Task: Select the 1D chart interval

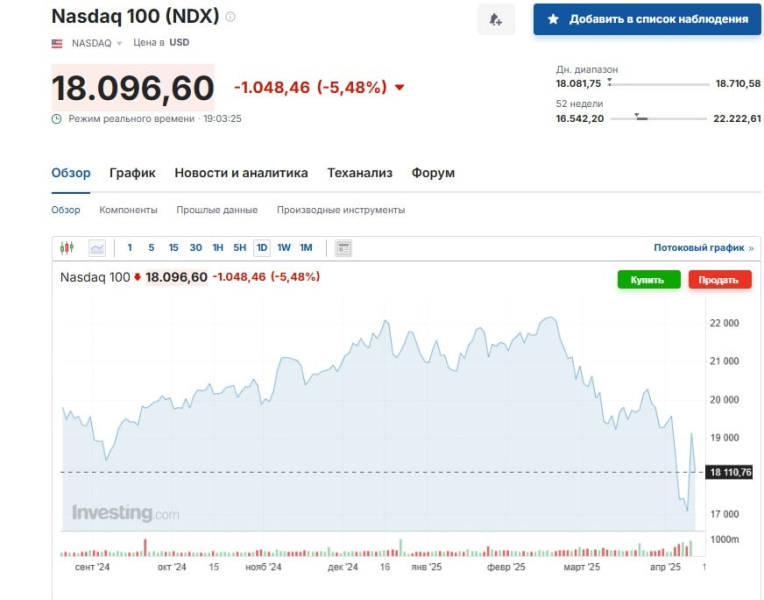Action: click(262, 248)
